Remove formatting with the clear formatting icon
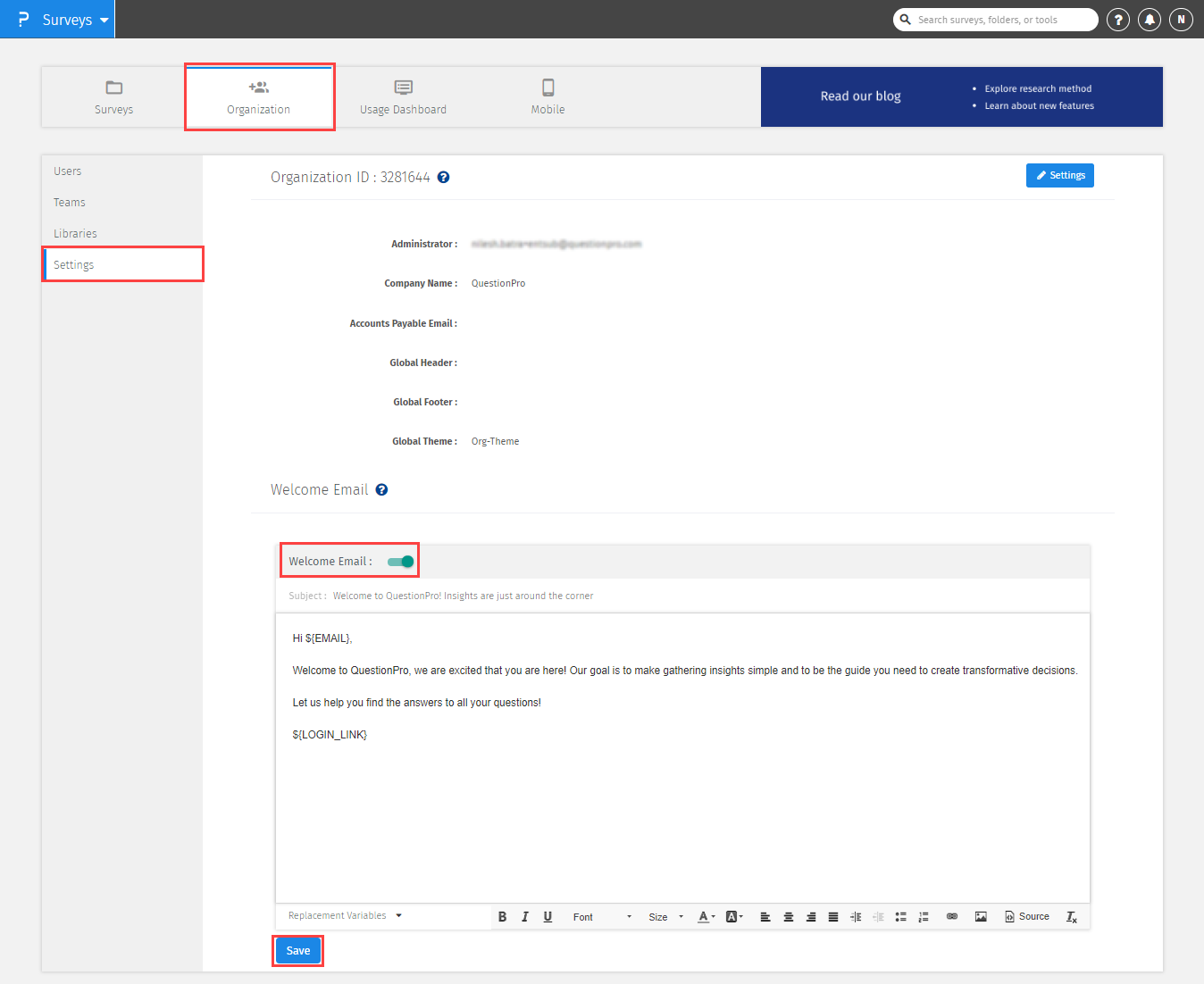The height and width of the screenshot is (984, 1204). coord(1071,916)
